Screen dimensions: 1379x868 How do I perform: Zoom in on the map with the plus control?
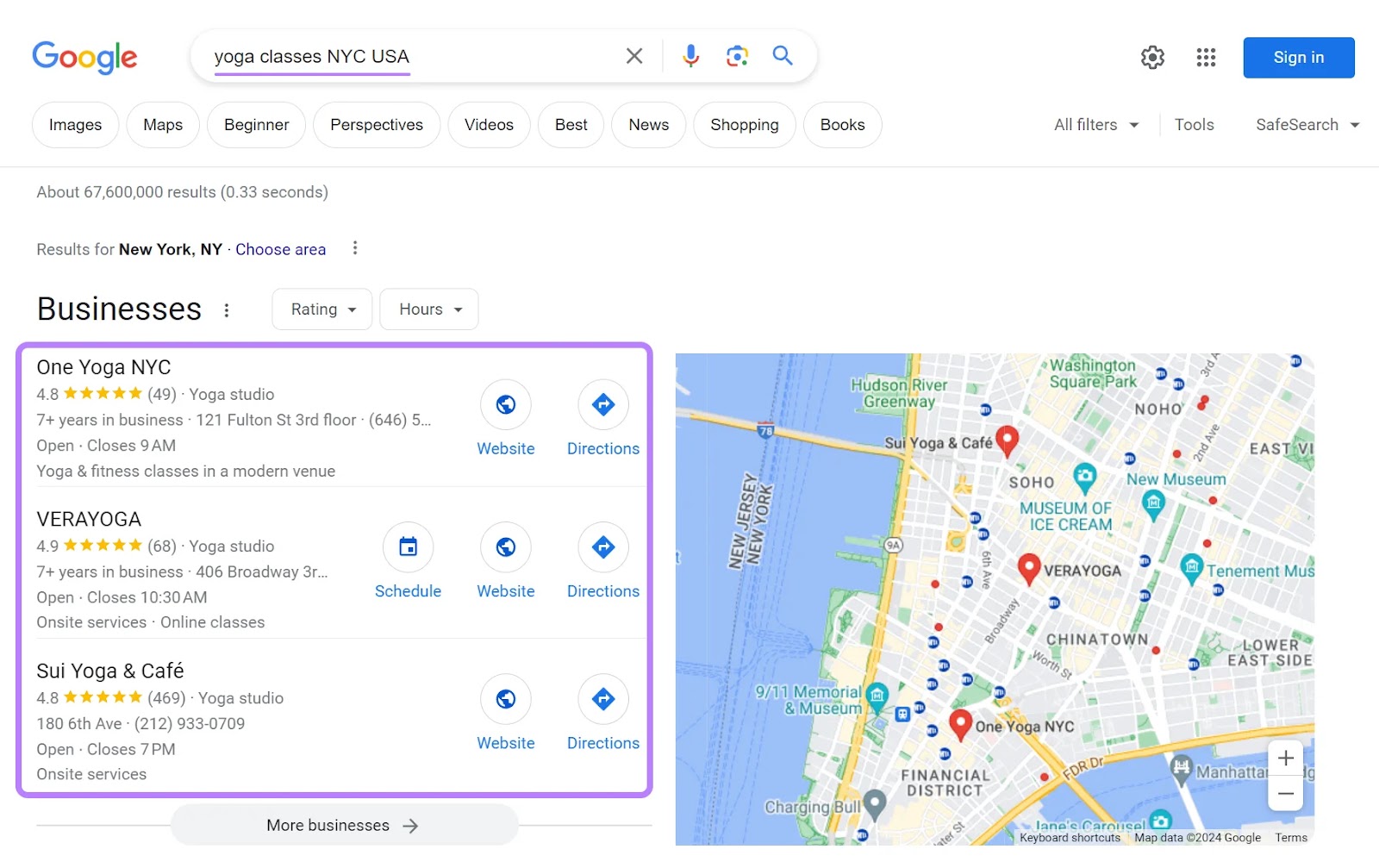(x=1285, y=758)
